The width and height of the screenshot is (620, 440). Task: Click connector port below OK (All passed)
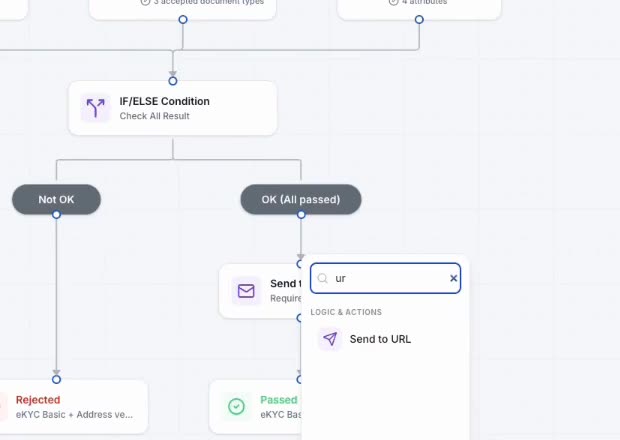point(301,215)
